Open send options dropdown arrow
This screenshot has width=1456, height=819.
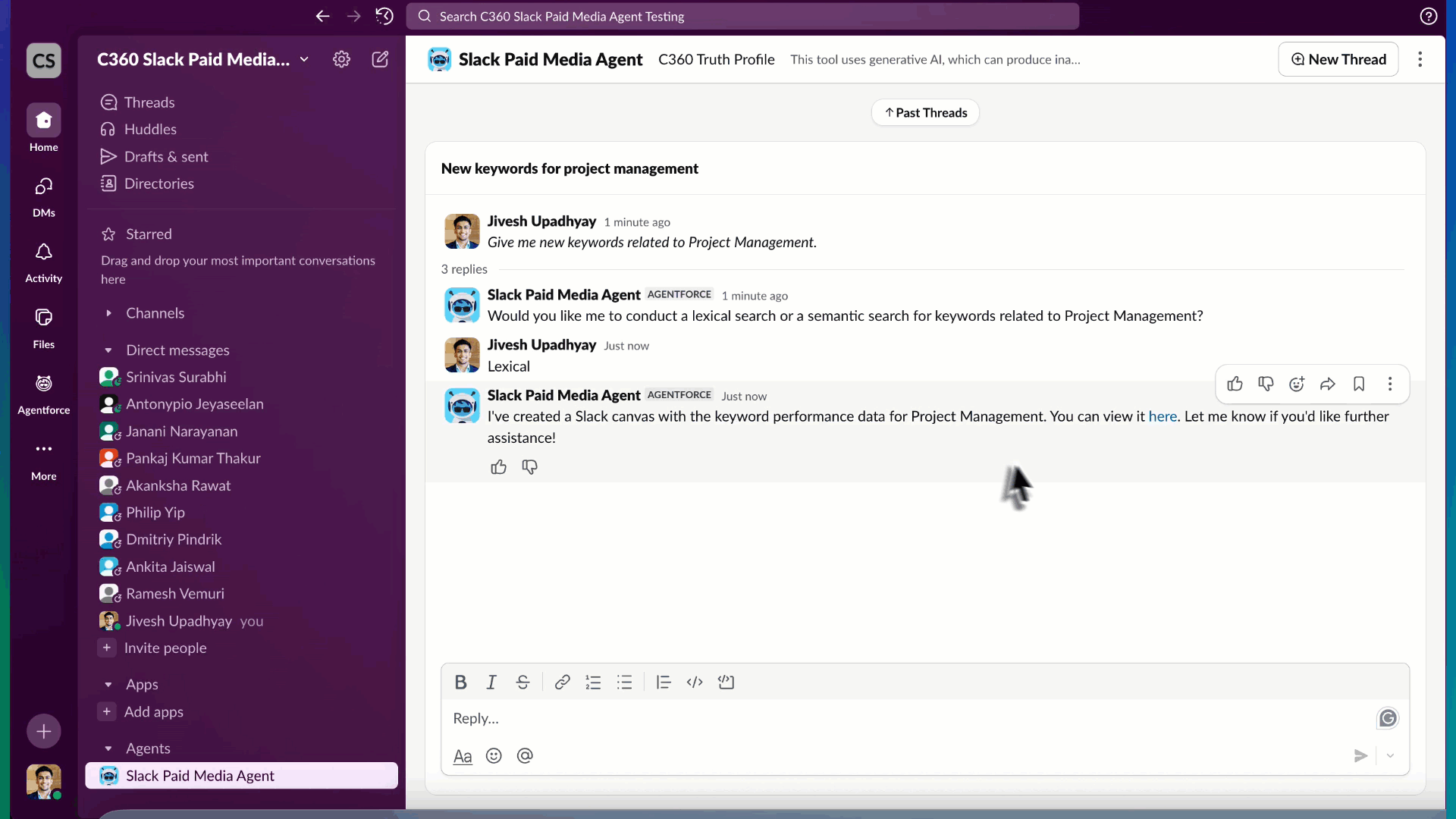click(1390, 755)
